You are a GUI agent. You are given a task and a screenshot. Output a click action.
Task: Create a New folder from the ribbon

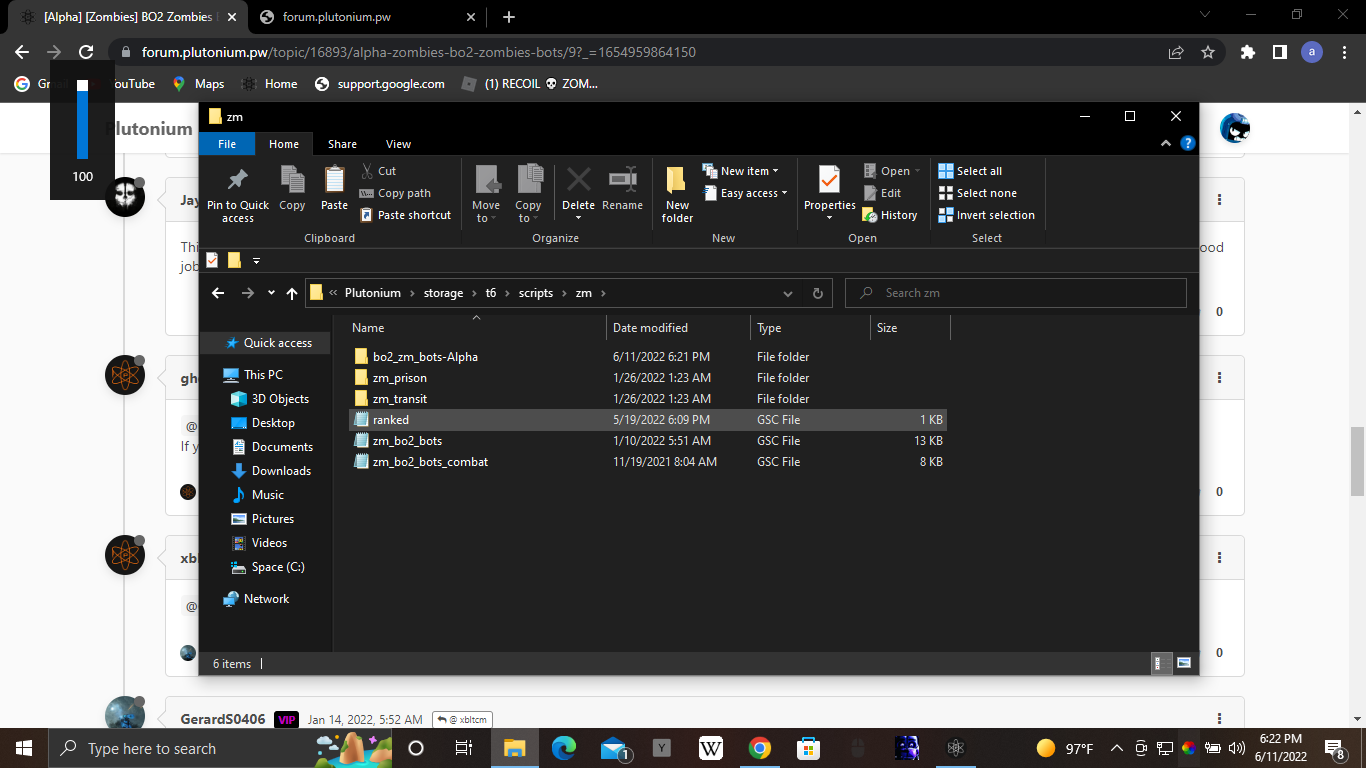click(x=677, y=195)
